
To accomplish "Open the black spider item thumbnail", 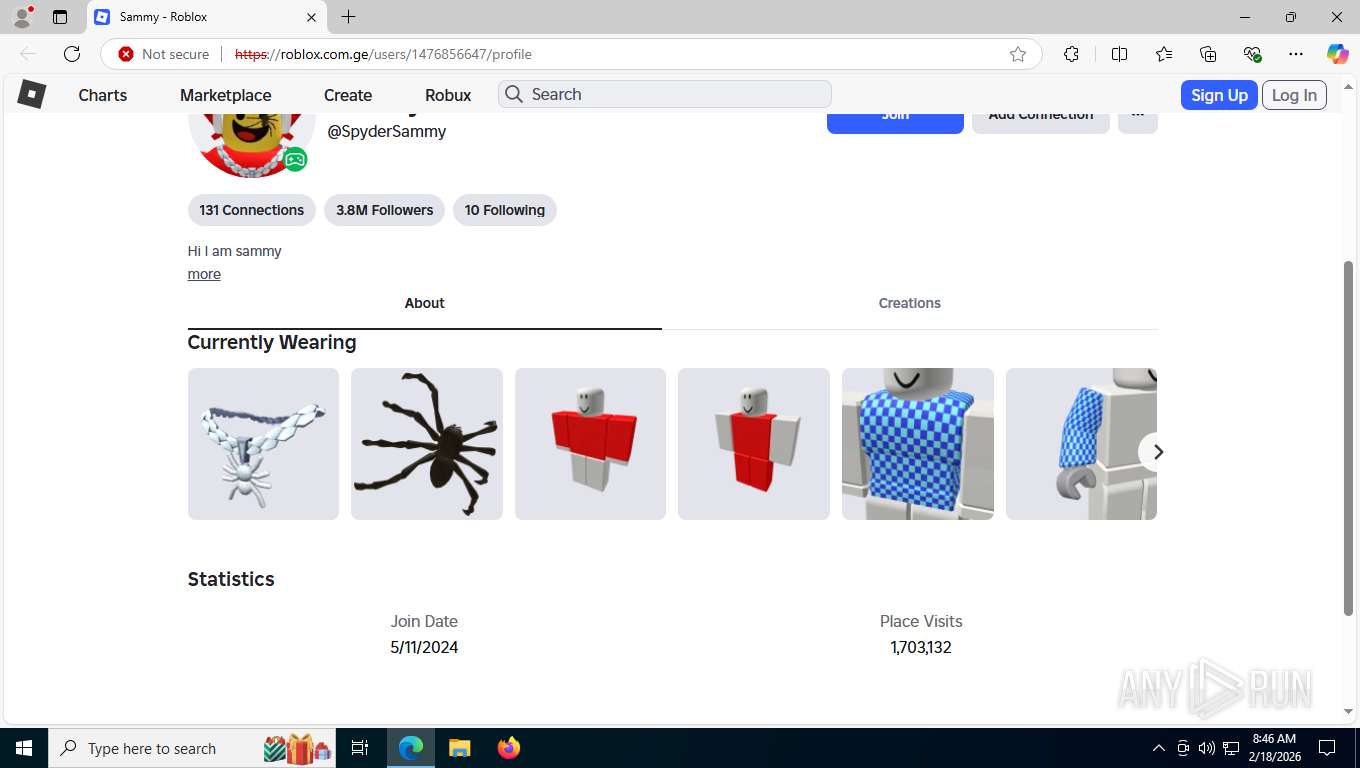I will [427, 444].
